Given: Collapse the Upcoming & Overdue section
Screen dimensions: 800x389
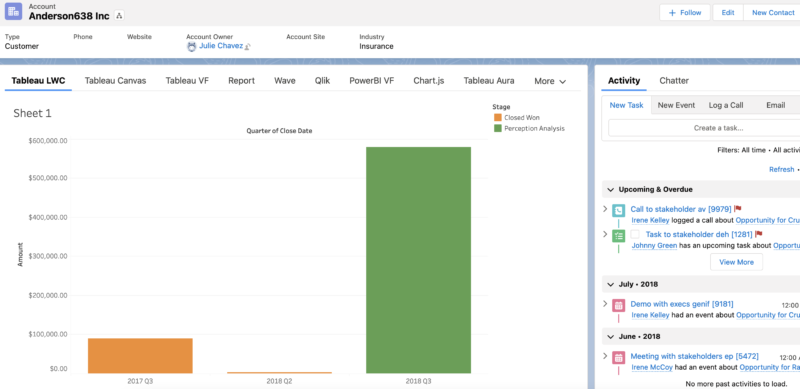Looking at the screenshot, I should tap(610, 189).
